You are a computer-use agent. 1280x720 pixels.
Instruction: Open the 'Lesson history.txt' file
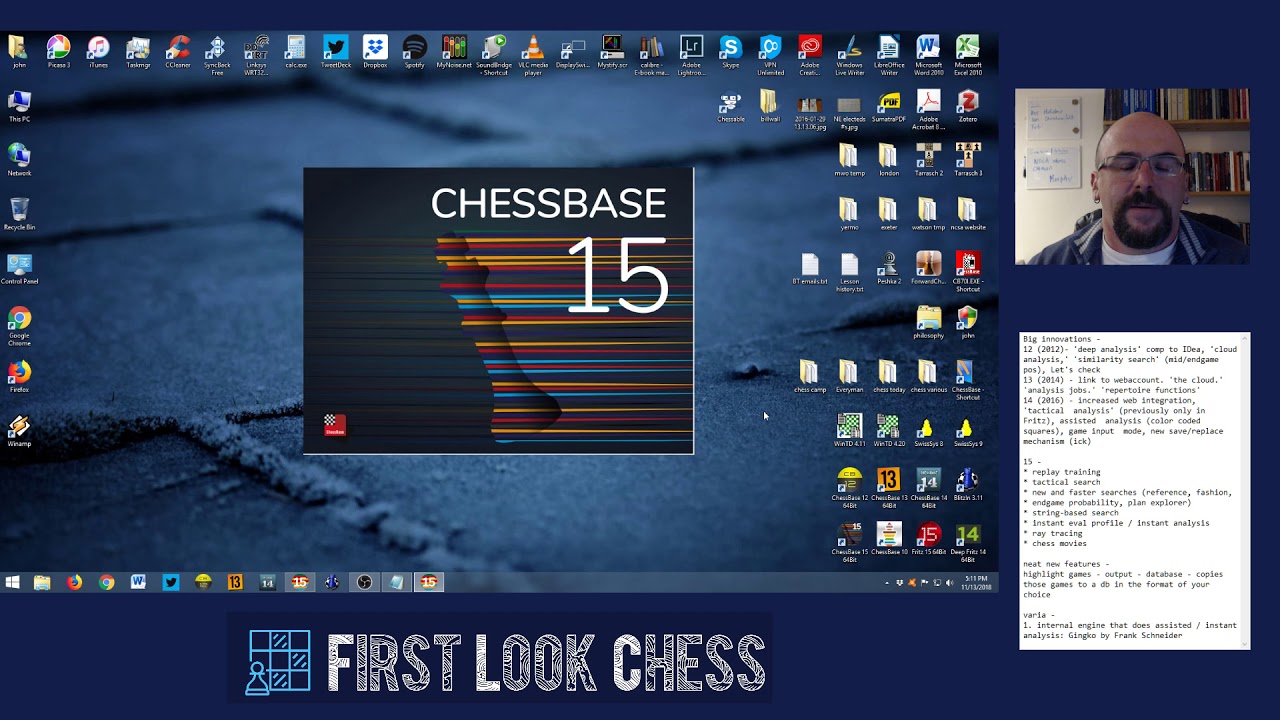coord(849,271)
